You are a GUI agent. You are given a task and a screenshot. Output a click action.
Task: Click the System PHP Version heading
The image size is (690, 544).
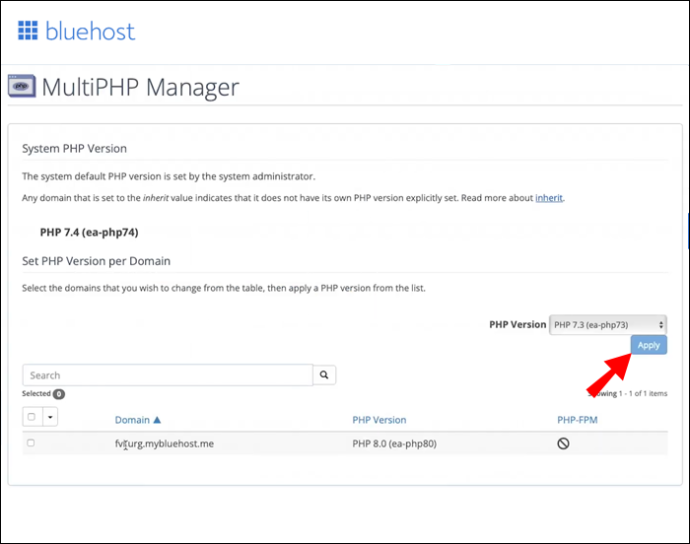tap(74, 149)
